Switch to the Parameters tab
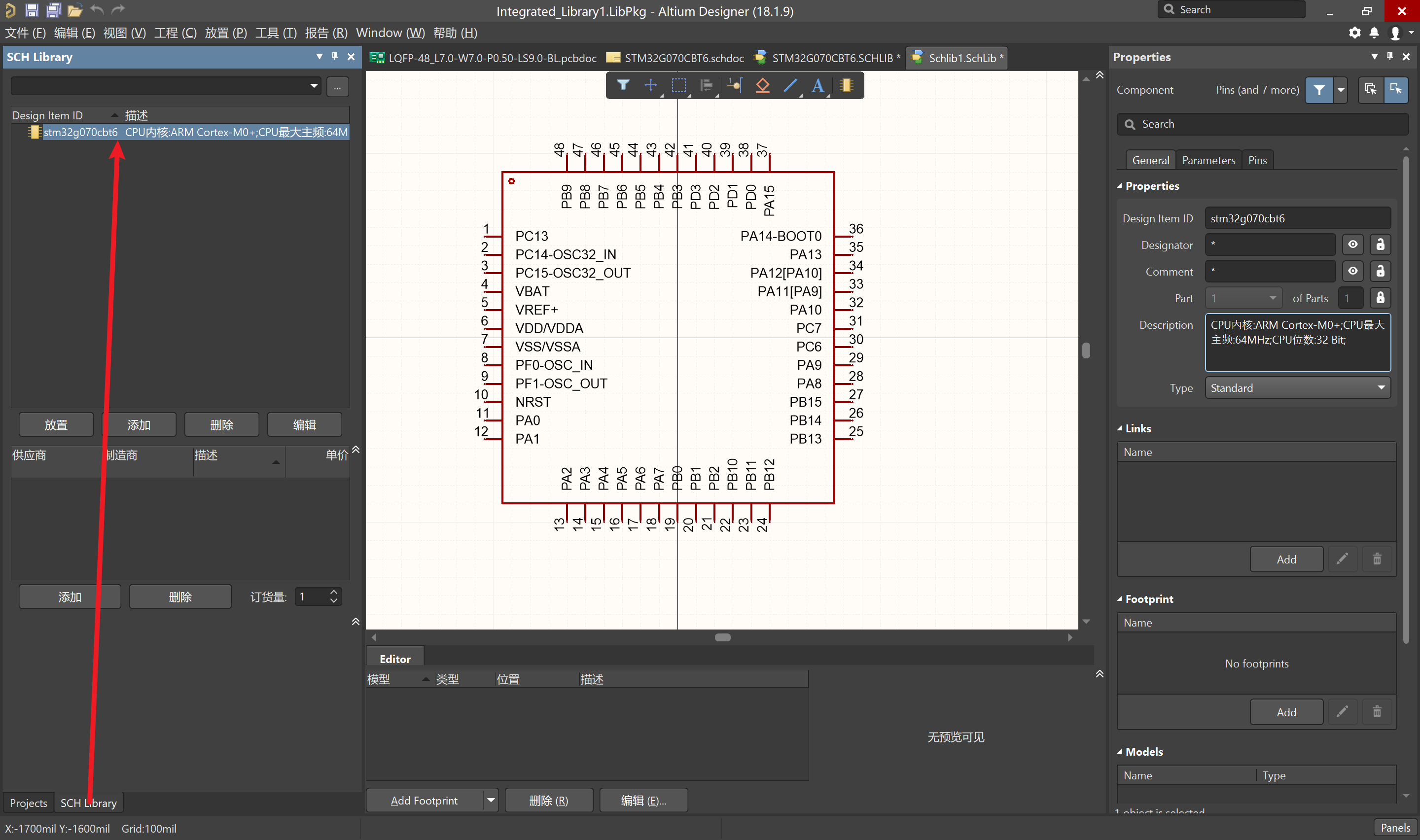Viewport: 1420px width, 840px height. 1208,160
